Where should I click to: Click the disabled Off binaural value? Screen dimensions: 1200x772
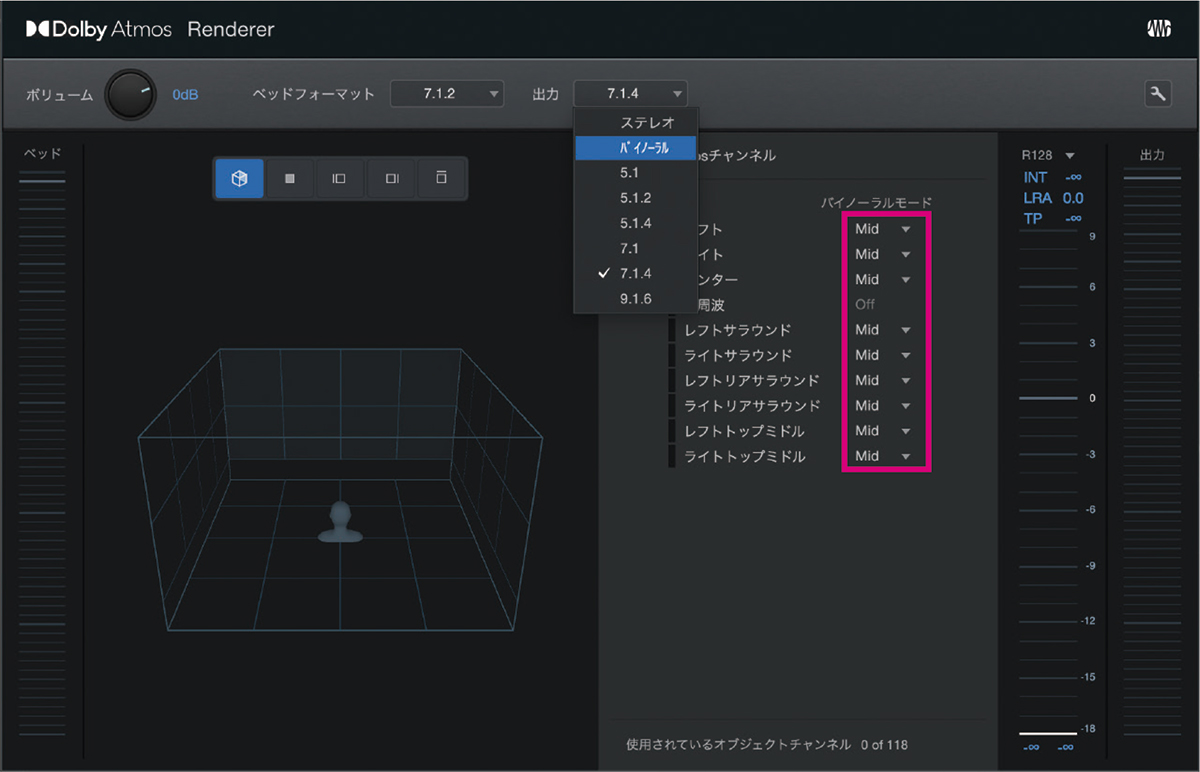866,304
